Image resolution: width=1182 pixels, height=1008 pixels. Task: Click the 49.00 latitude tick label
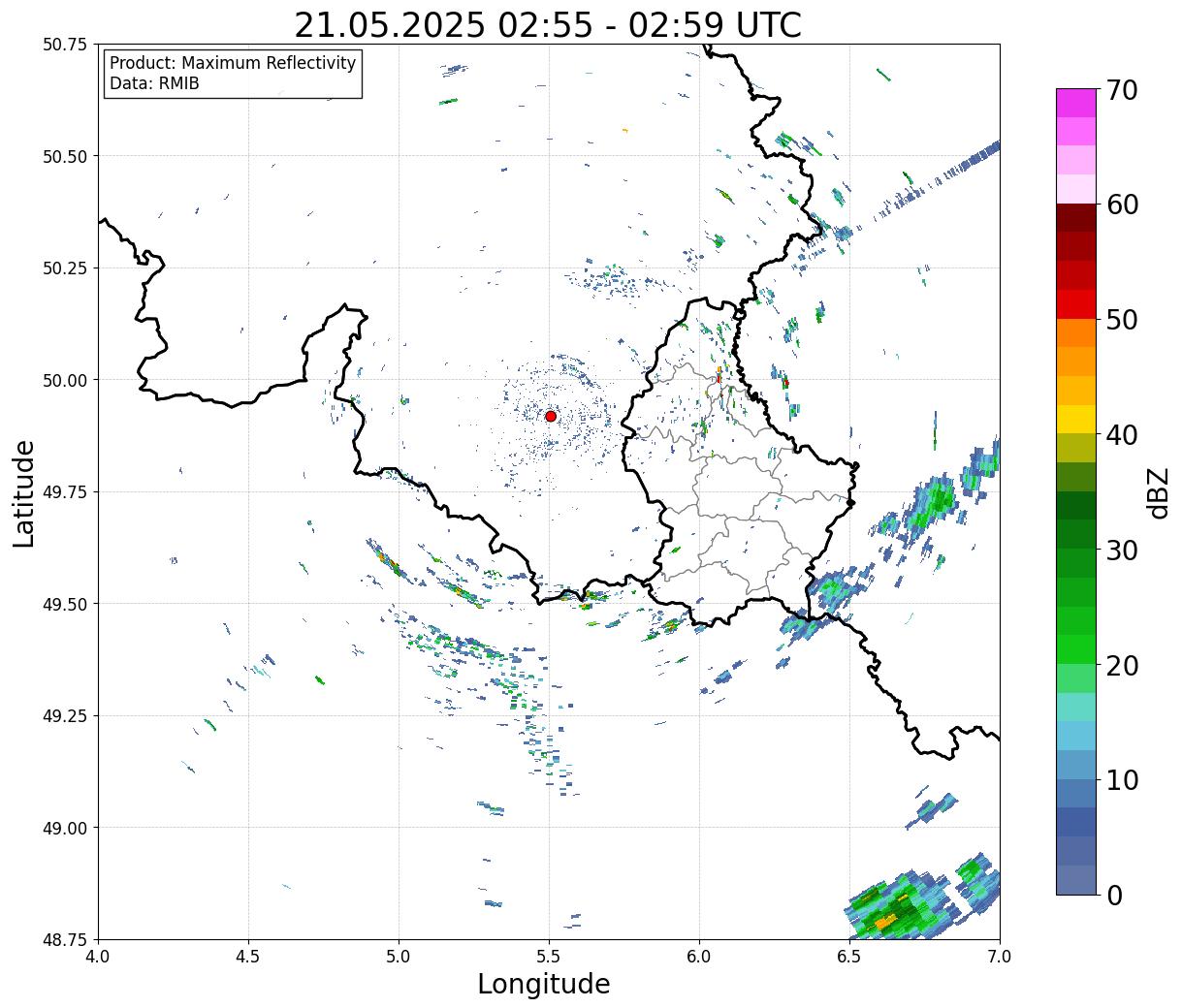64,828
